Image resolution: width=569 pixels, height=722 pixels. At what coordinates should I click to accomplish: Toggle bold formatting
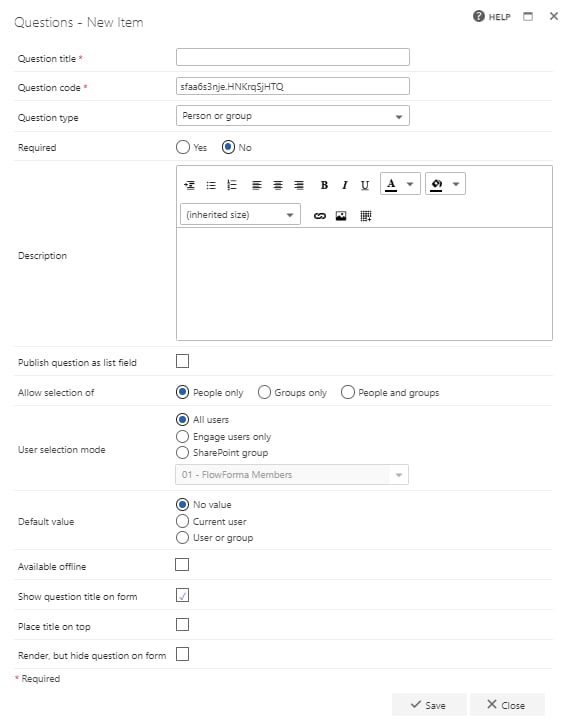click(x=324, y=185)
